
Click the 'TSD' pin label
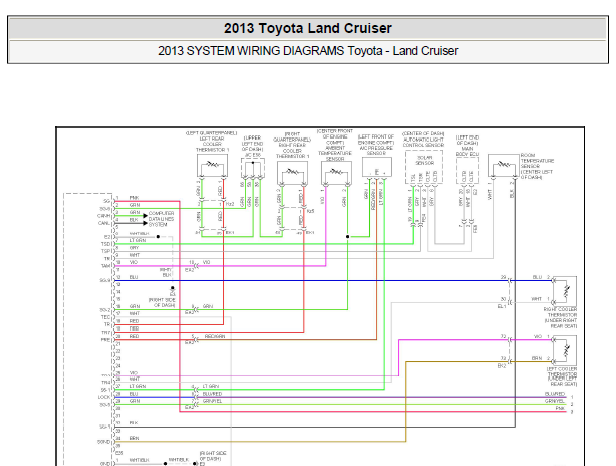[106, 244]
